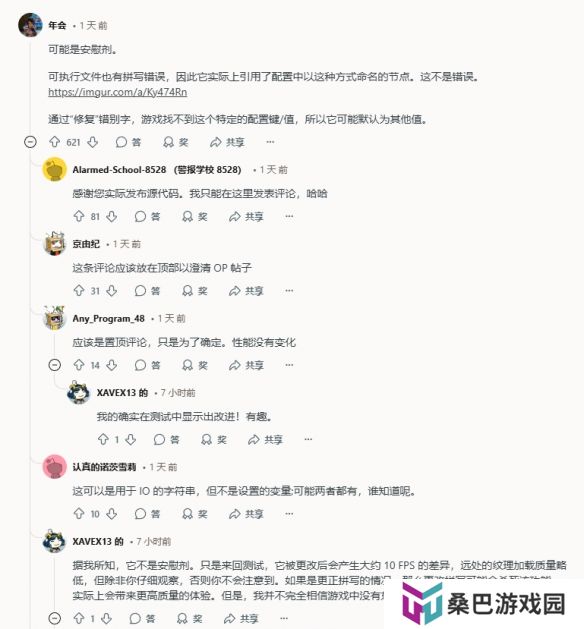Open the imgur.com/a/Ky474Rn link

point(118,92)
